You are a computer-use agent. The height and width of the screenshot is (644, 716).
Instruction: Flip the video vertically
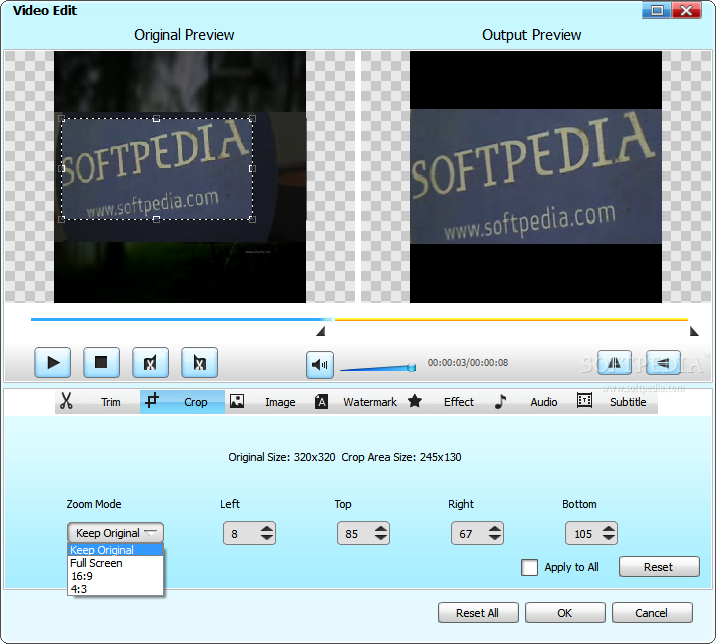(663, 363)
